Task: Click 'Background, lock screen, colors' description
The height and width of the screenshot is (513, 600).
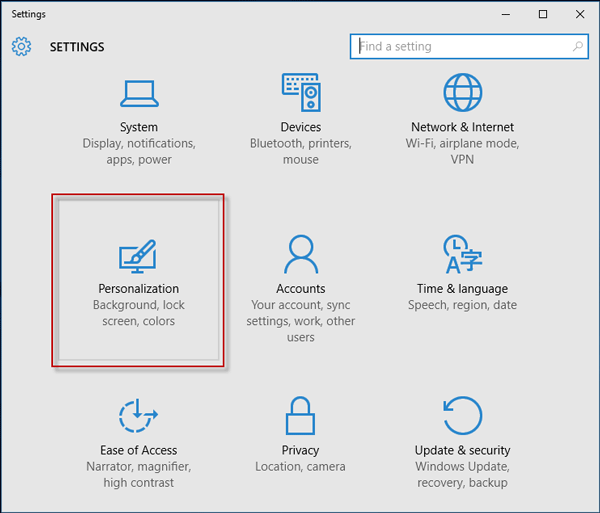Action: click(x=139, y=313)
